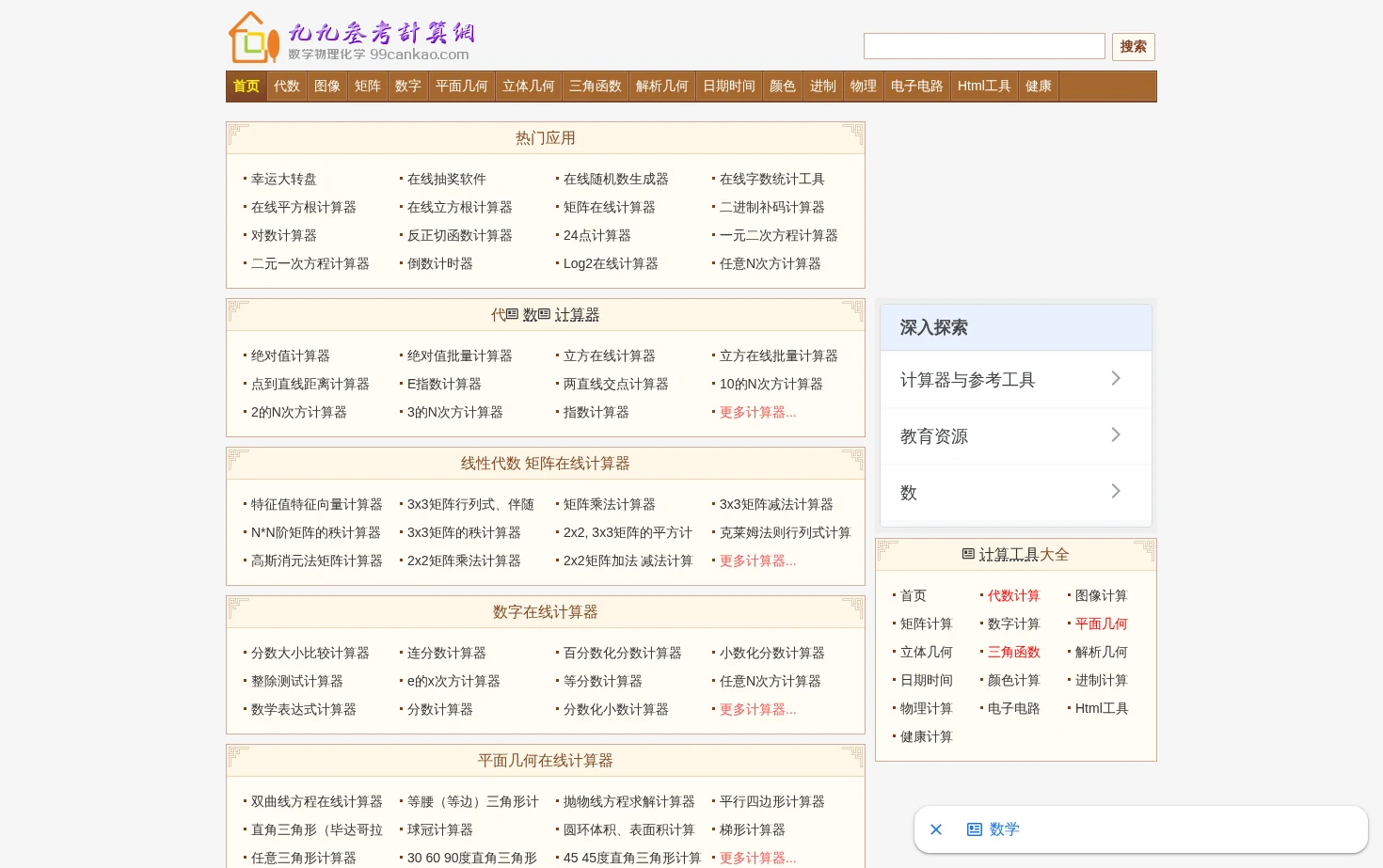Open 在线随机数生成器 link
This screenshot has width=1383, height=868.
tap(616, 179)
